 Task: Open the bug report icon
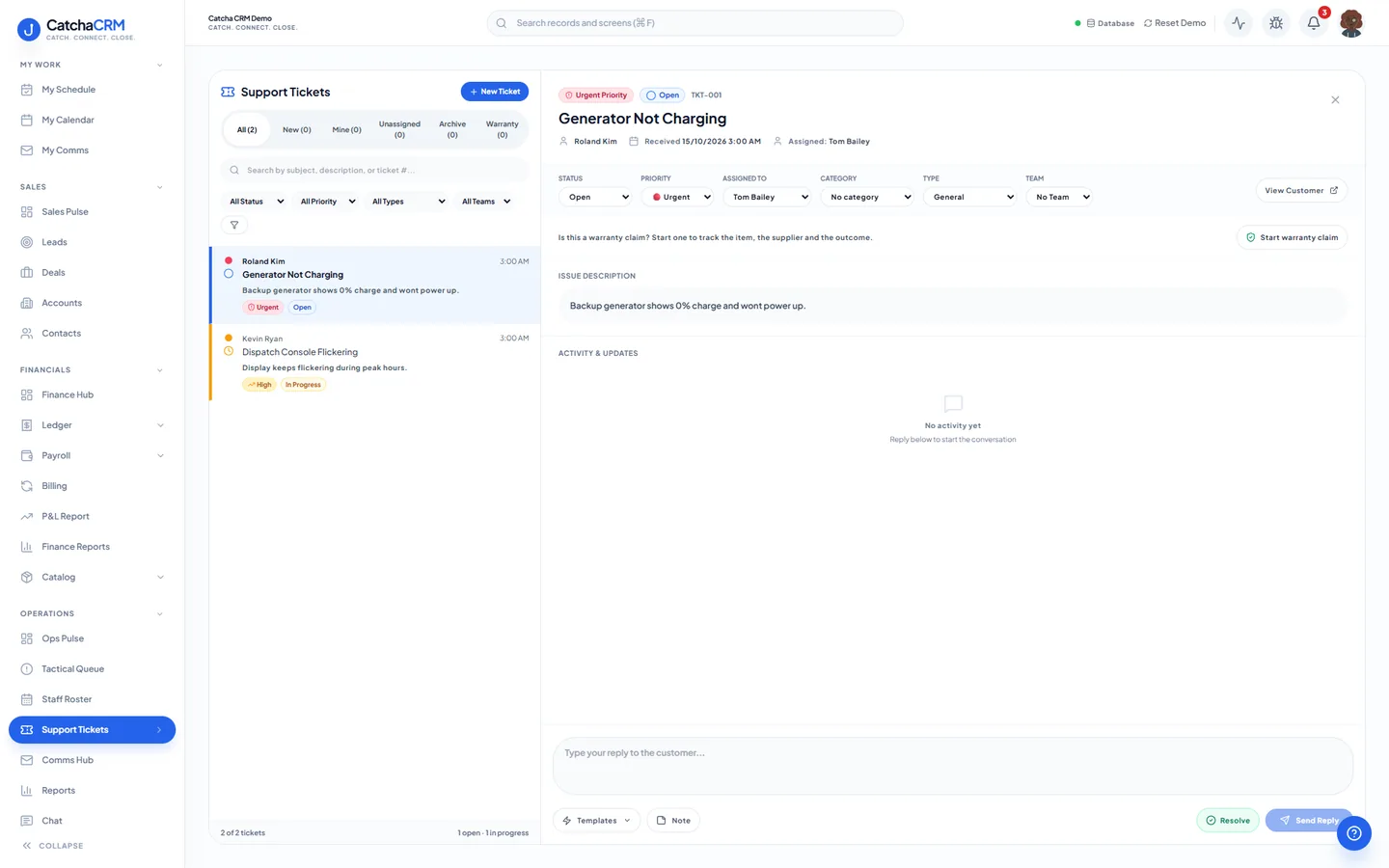click(1276, 23)
